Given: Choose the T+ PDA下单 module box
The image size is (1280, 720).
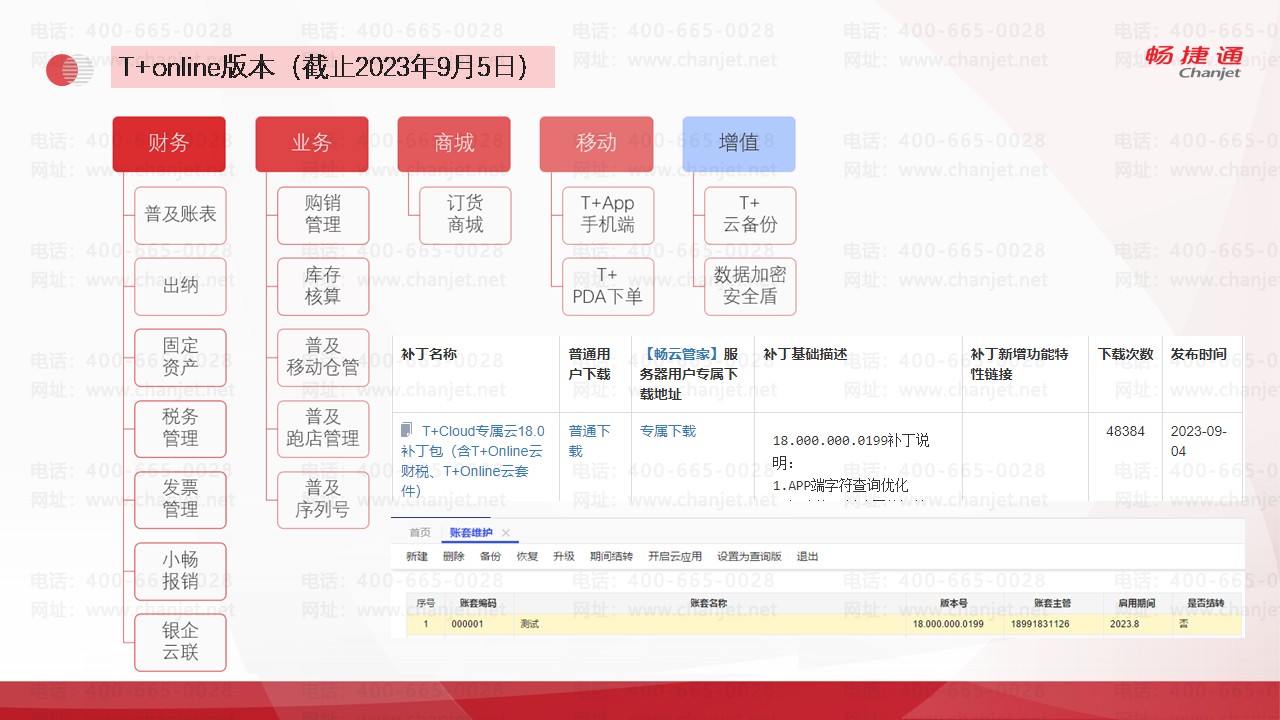Looking at the screenshot, I should point(608,286).
